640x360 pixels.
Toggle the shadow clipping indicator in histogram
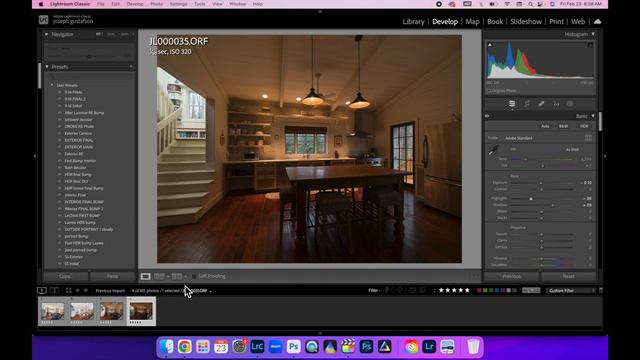[490, 44]
